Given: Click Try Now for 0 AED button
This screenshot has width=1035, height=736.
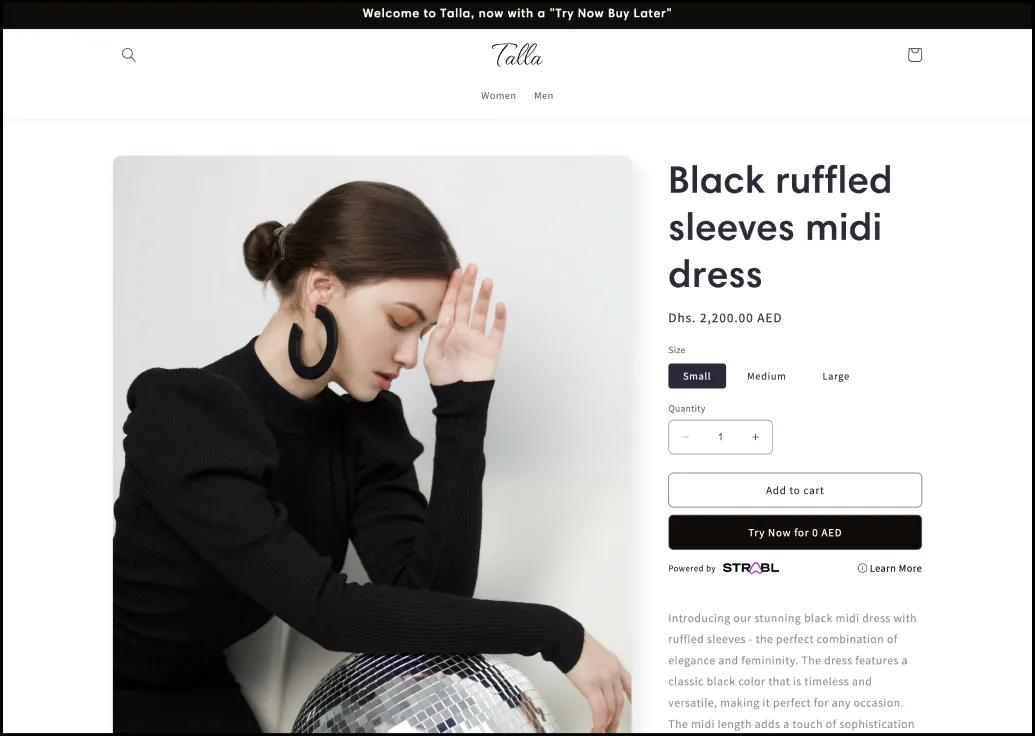Looking at the screenshot, I should (x=795, y=532).
